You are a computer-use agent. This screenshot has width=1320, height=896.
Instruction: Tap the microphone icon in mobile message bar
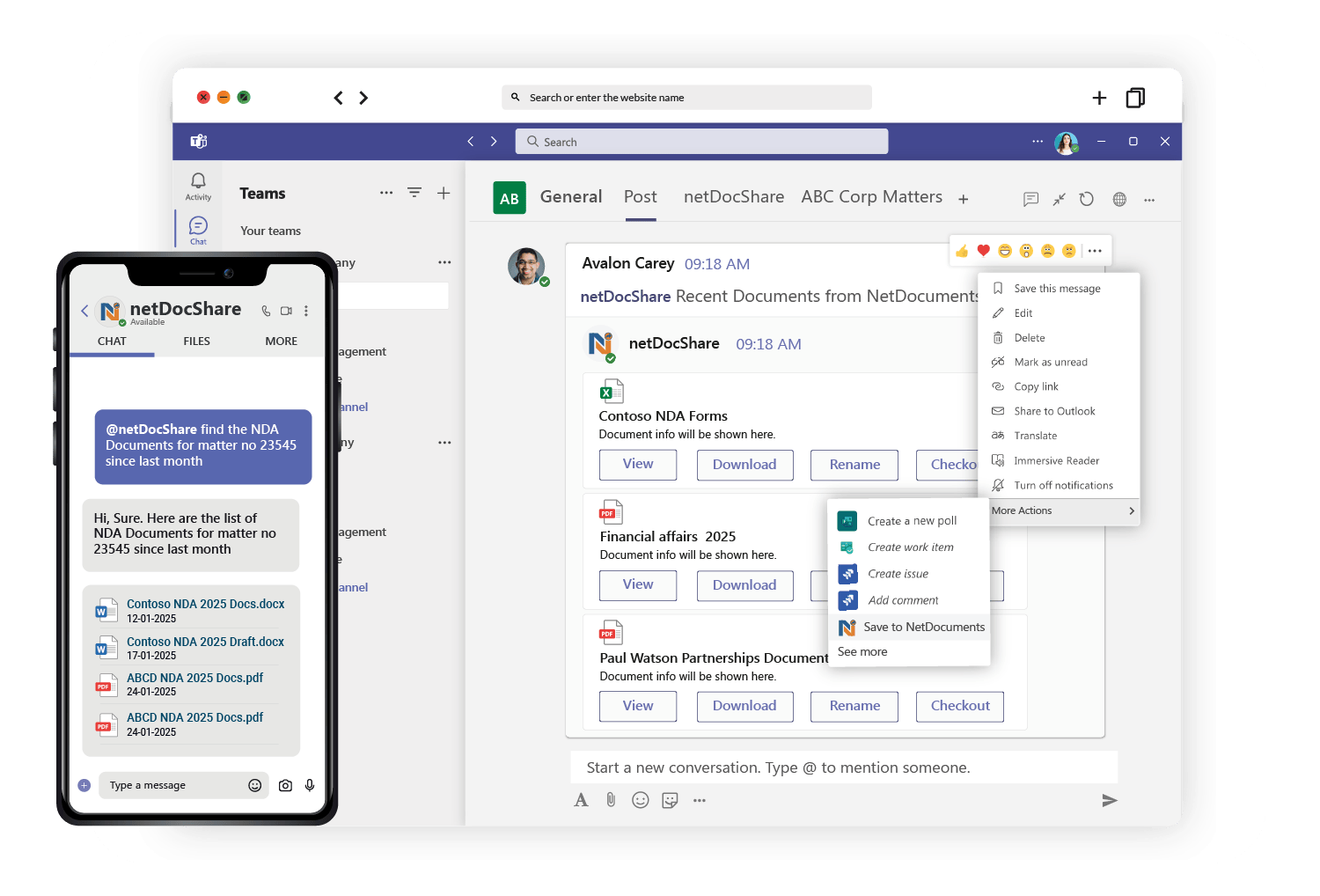[310, 785]
